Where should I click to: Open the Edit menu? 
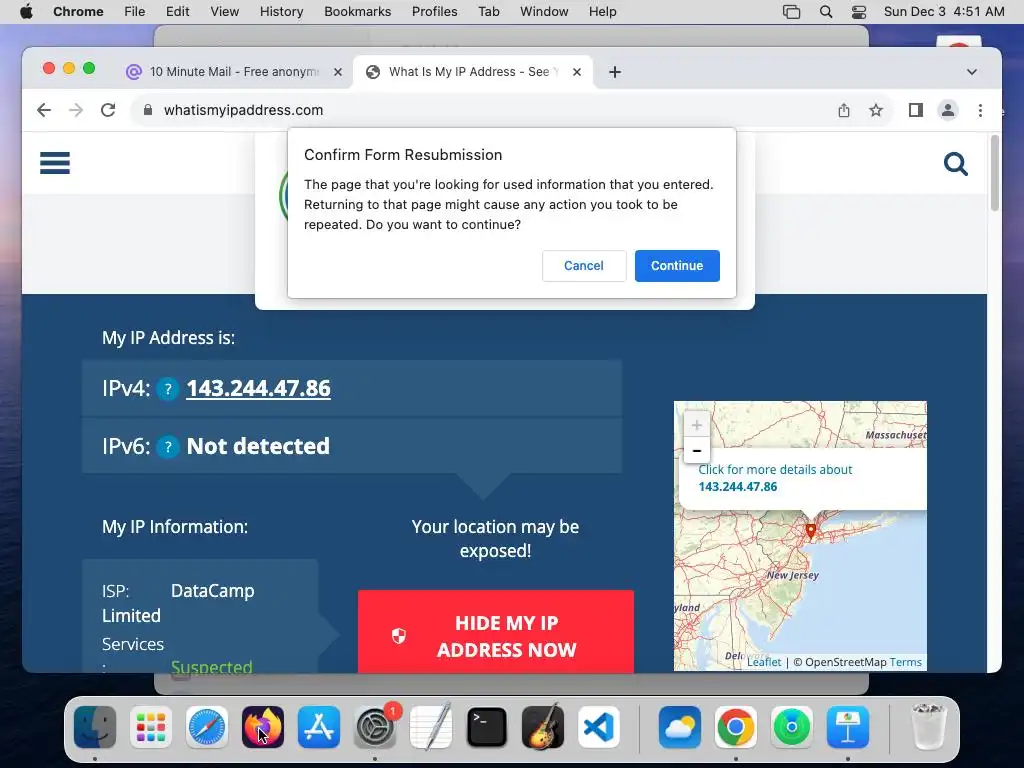pyautogui.click(x=178, y=12)
